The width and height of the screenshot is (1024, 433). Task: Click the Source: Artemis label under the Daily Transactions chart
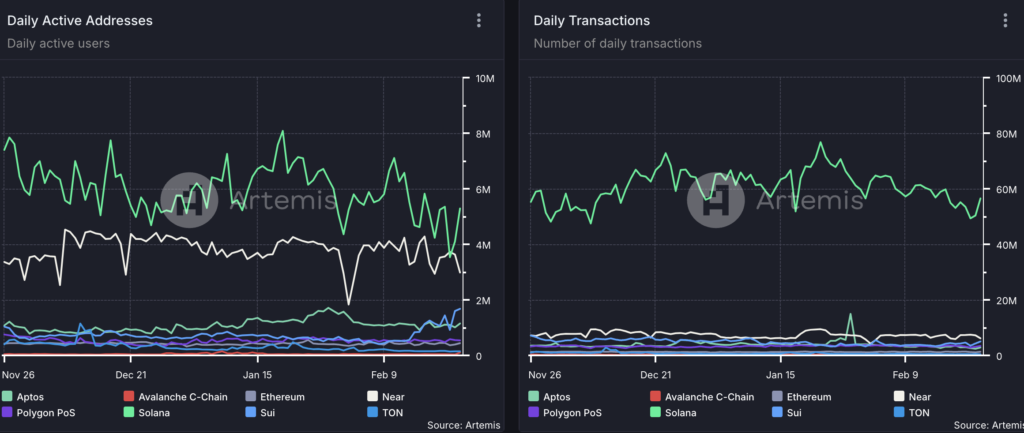tap(983, 426)
